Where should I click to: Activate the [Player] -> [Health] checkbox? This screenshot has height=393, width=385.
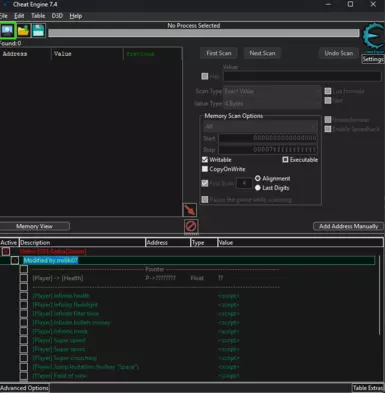pyautogui.click(x=24, y=278)
